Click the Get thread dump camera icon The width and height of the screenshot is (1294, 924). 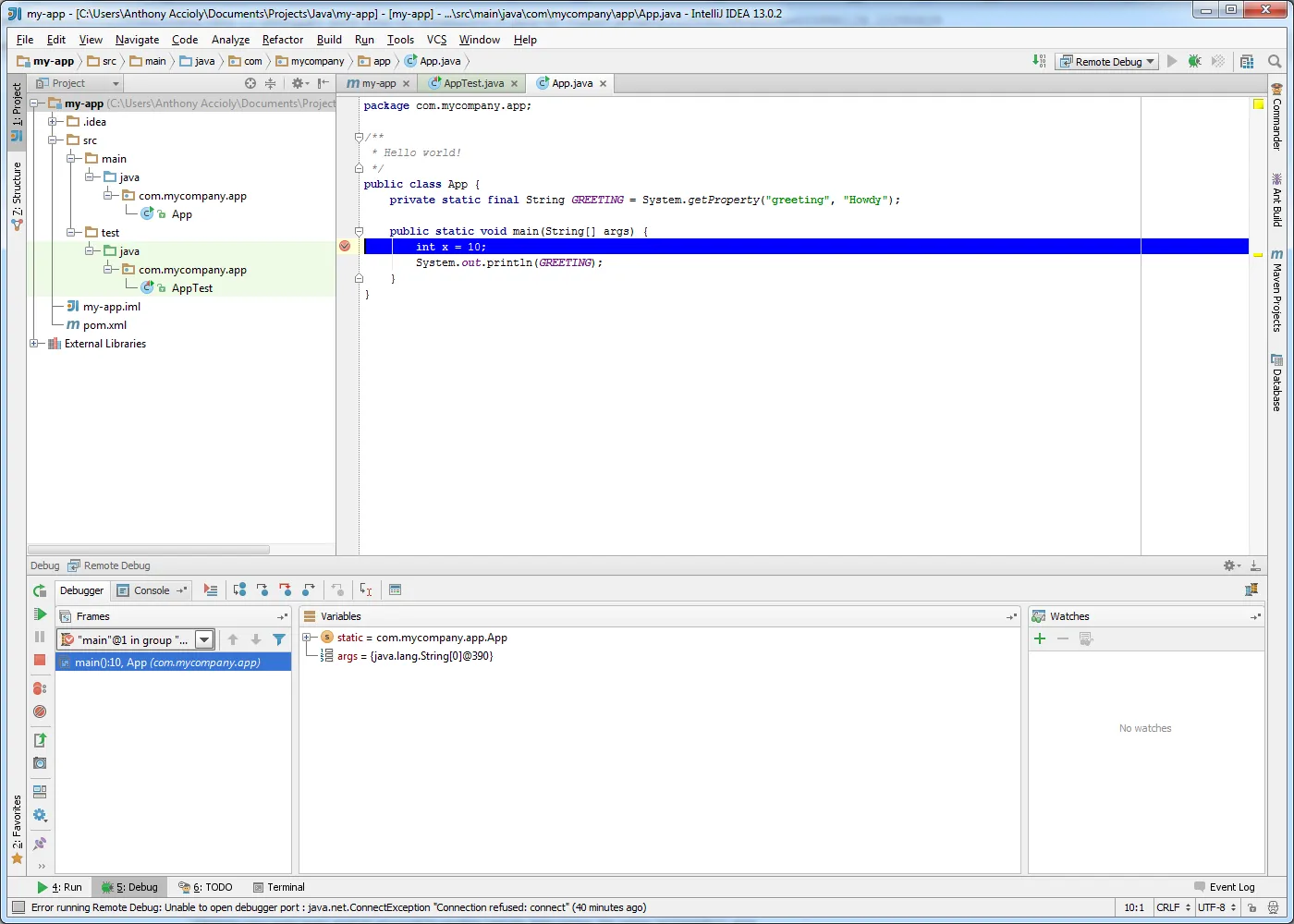[40, 763]
